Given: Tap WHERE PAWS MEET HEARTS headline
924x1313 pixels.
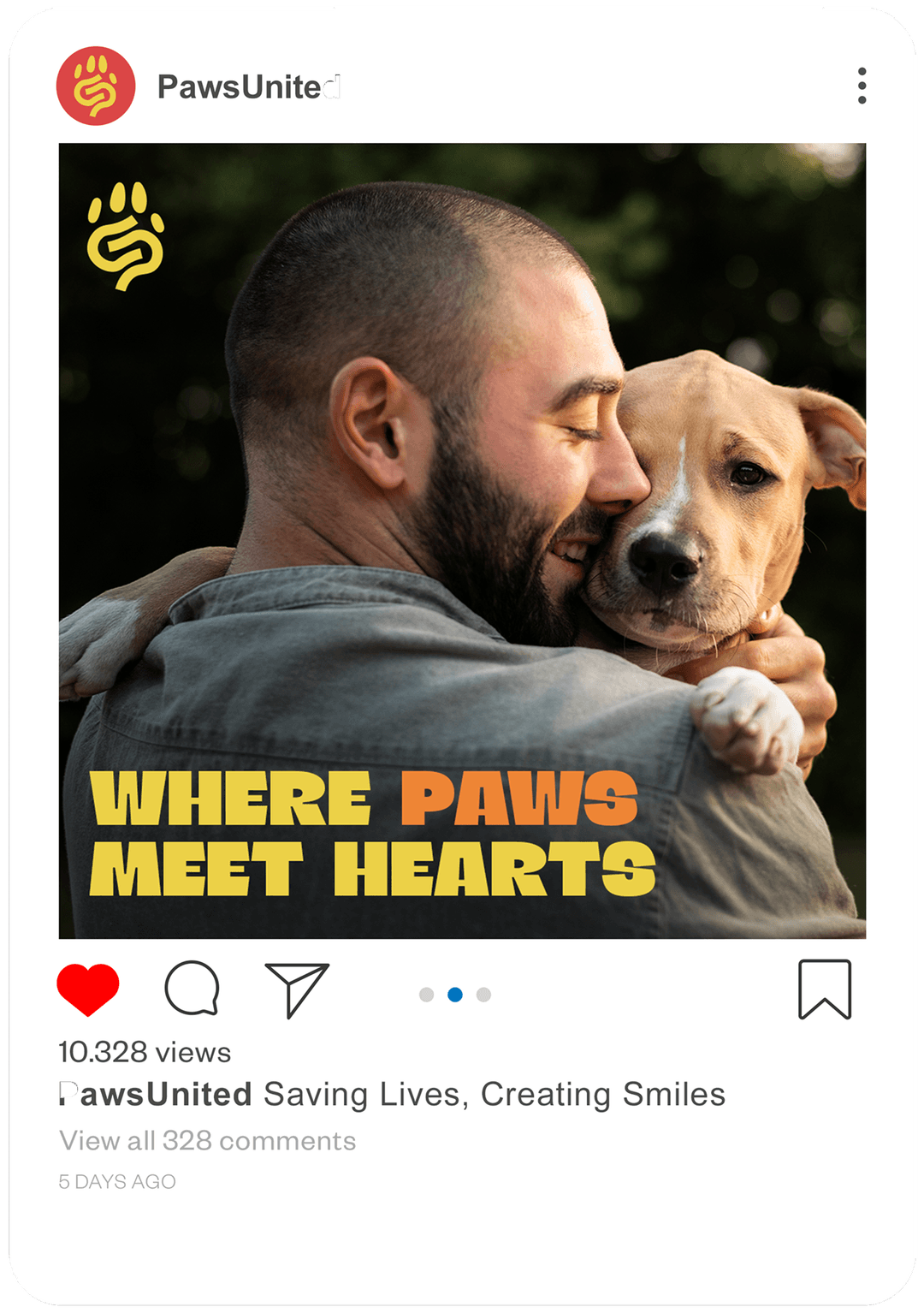Looking at the screenshot, I should (372, 833).
